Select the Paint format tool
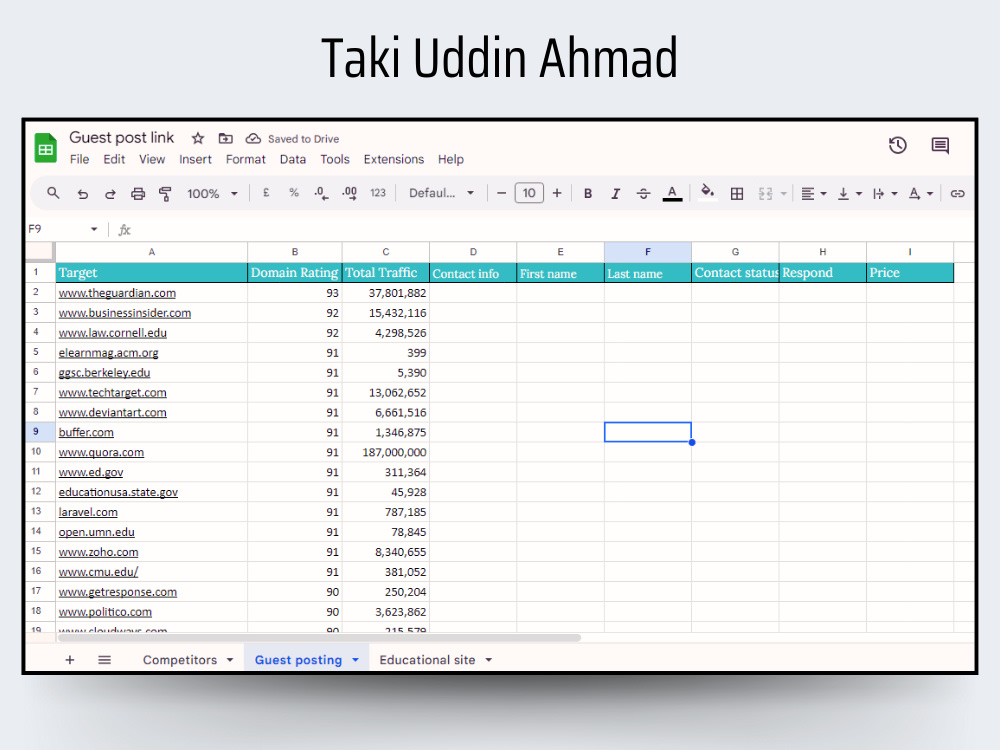Screen dimensions: 1000x750 165,193
